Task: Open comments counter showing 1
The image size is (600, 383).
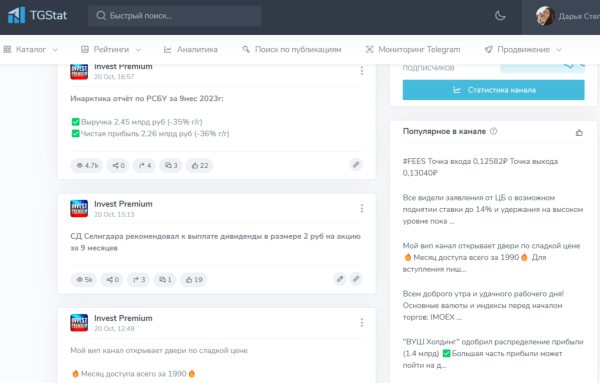Action: click(x=165, y=280)
